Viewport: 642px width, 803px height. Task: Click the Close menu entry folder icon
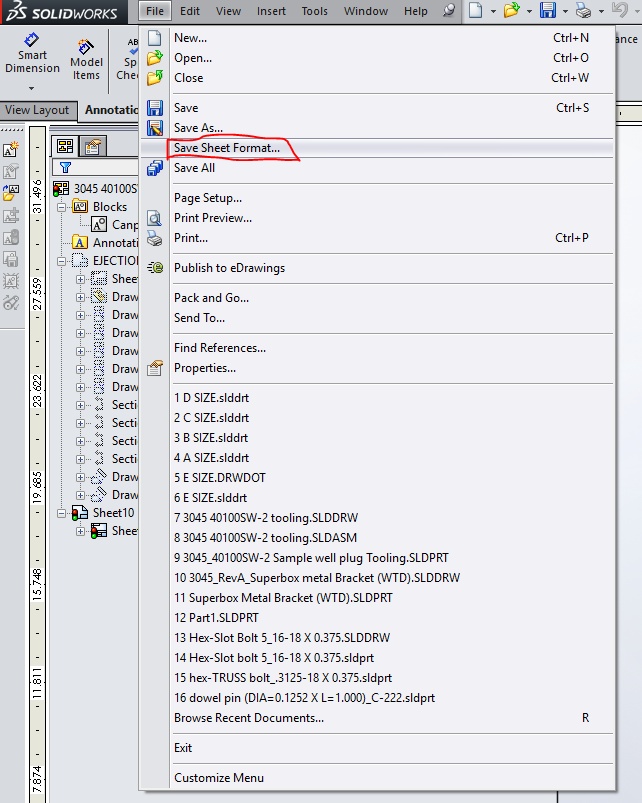(x=155, y=78)
